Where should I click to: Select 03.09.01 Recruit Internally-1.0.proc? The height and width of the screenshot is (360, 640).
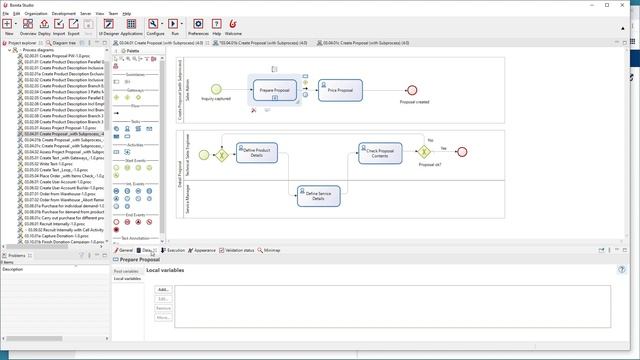(x=51, y=224)
